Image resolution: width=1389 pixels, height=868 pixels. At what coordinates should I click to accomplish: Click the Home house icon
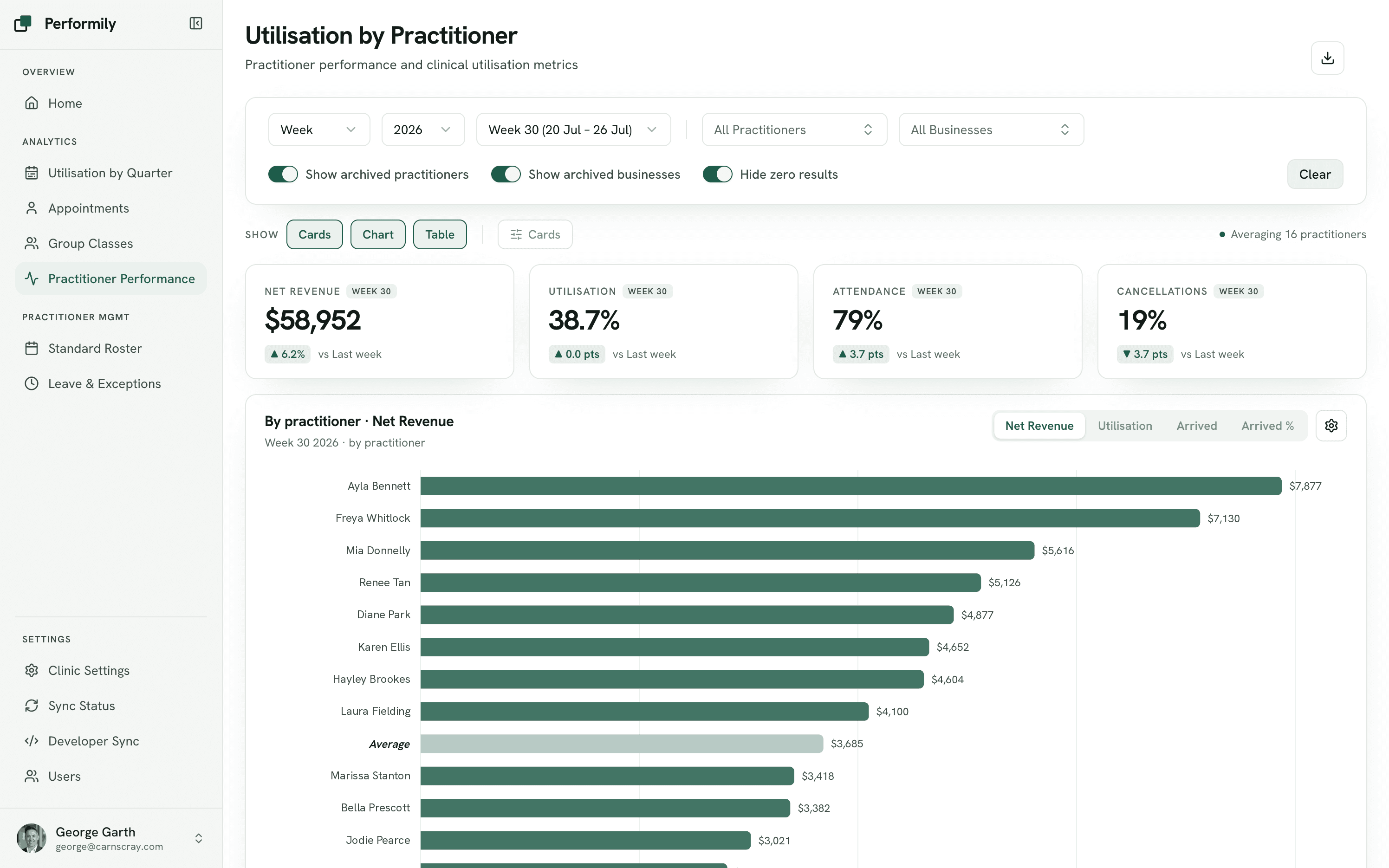tap(32, 104)
